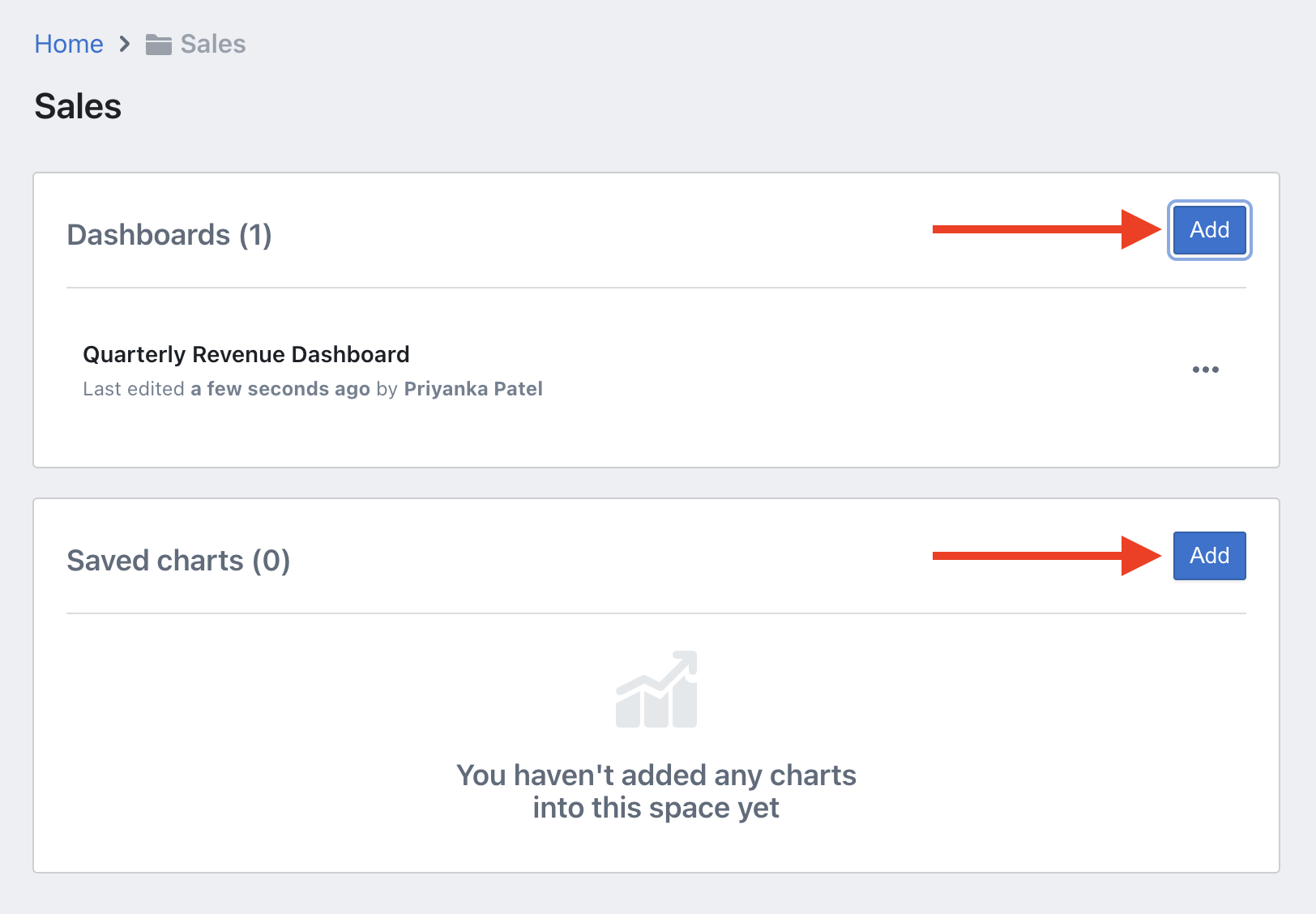Click the red arrow pointing at Saved charts Add

[x=1047, y=555]
